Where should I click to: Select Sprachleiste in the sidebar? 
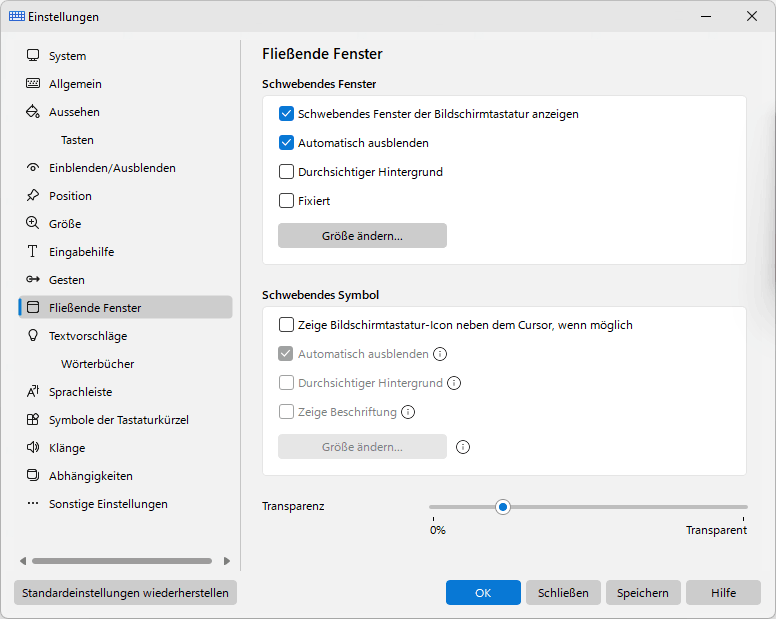coord(125,391)
